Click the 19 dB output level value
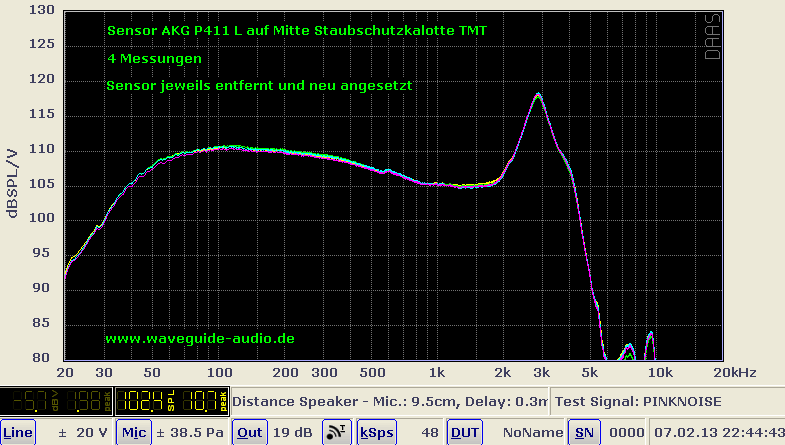The image size is (785, 445). [292, 432]
